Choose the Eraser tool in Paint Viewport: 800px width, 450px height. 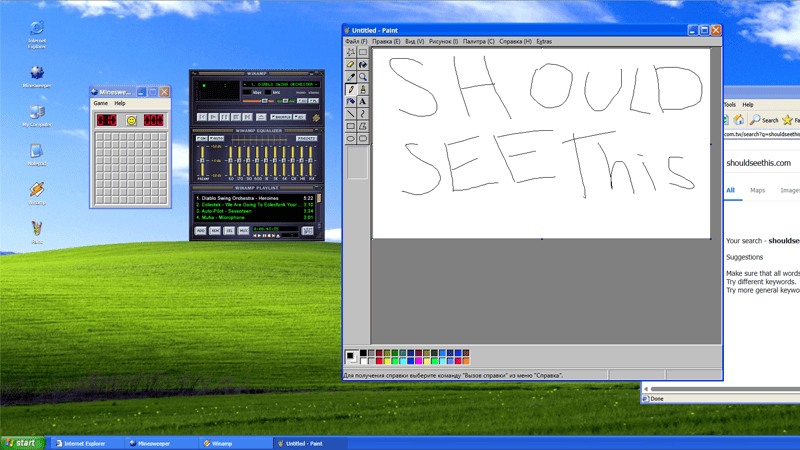pos(351,64)
